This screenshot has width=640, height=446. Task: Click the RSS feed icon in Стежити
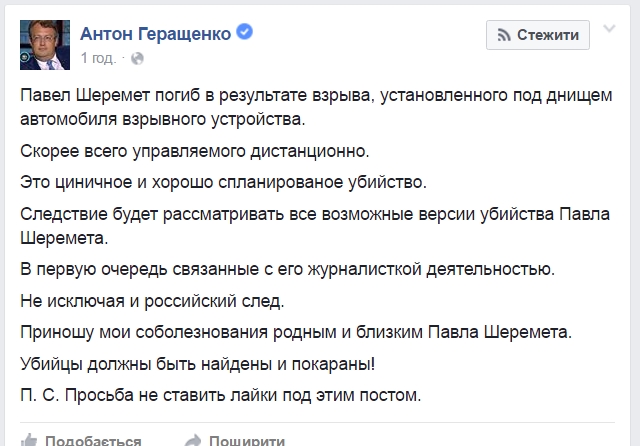coord(504,35)
